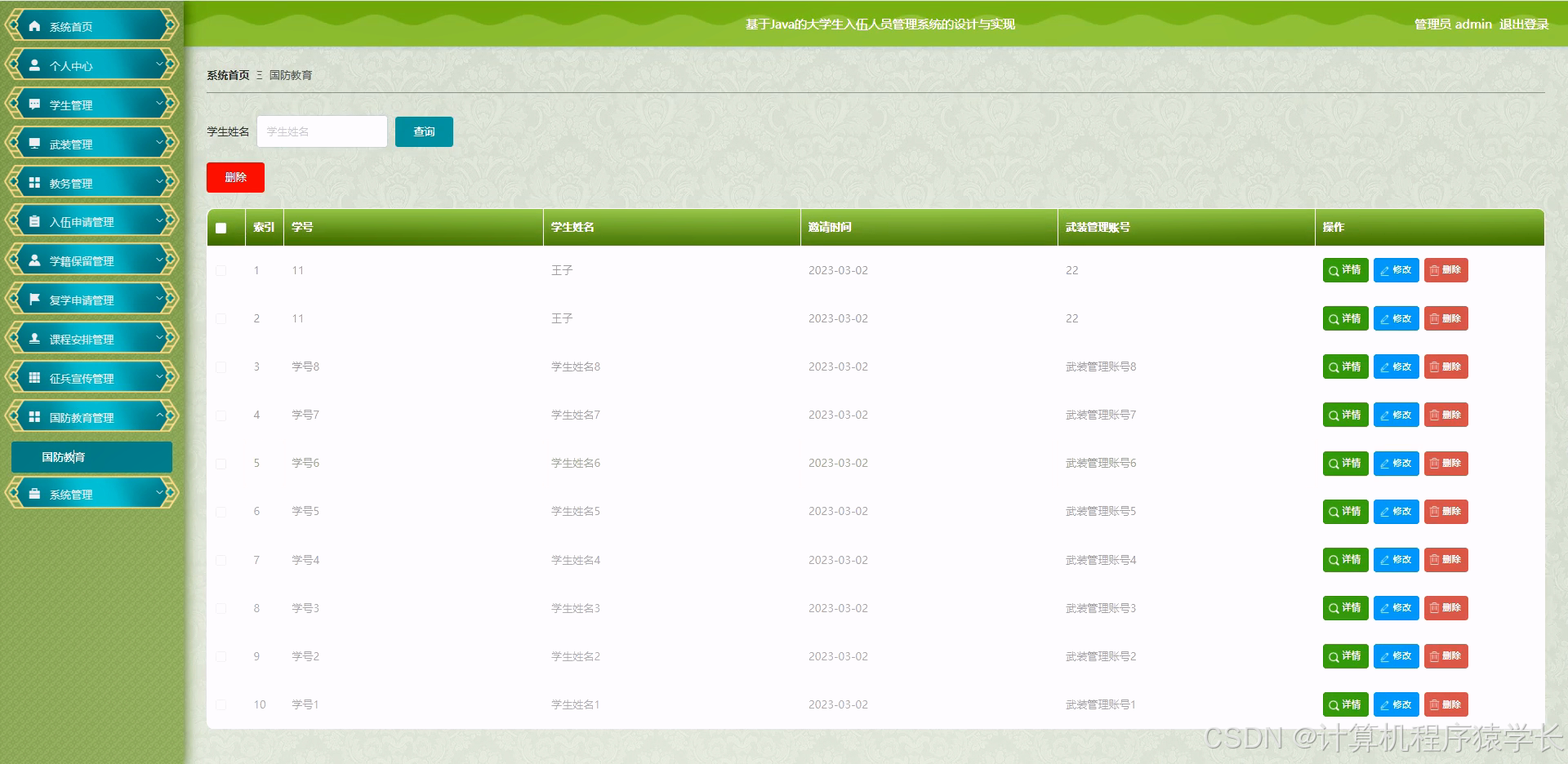Click 修改 pencil icon in row 1
1568x764 pixels.
[1384, 271]
